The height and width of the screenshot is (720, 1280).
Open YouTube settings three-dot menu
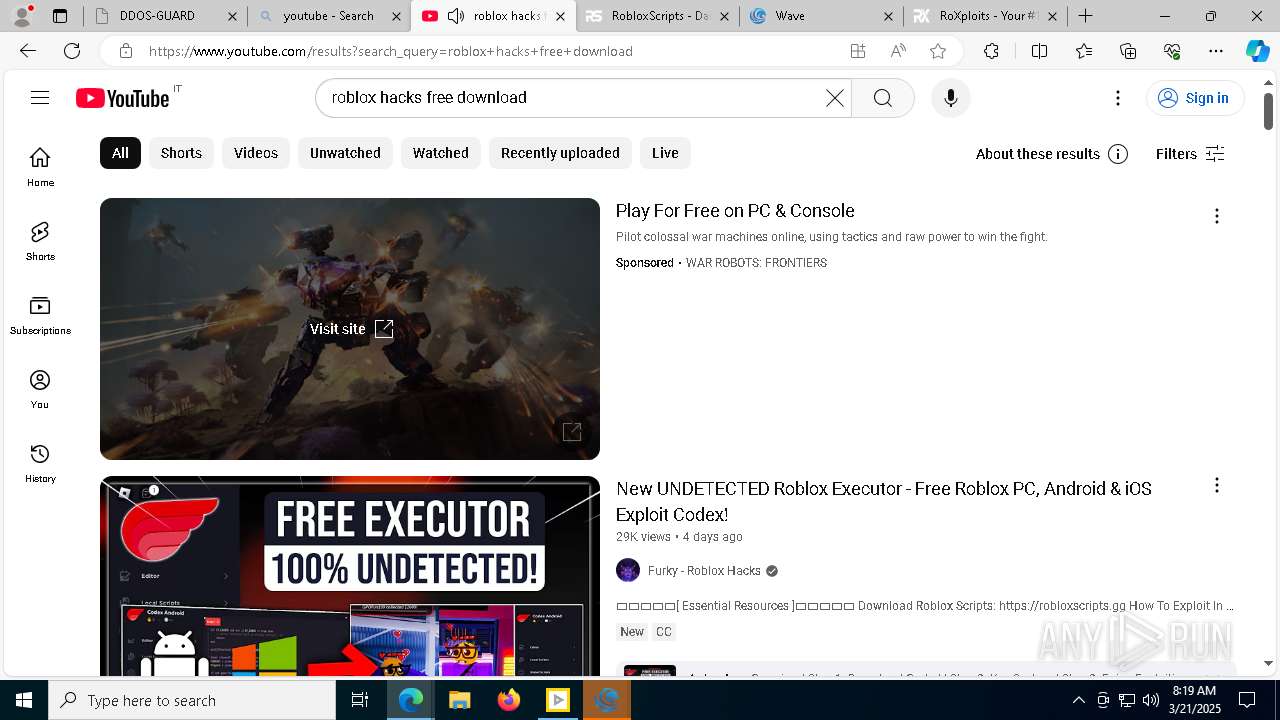tap(1118, 98)
